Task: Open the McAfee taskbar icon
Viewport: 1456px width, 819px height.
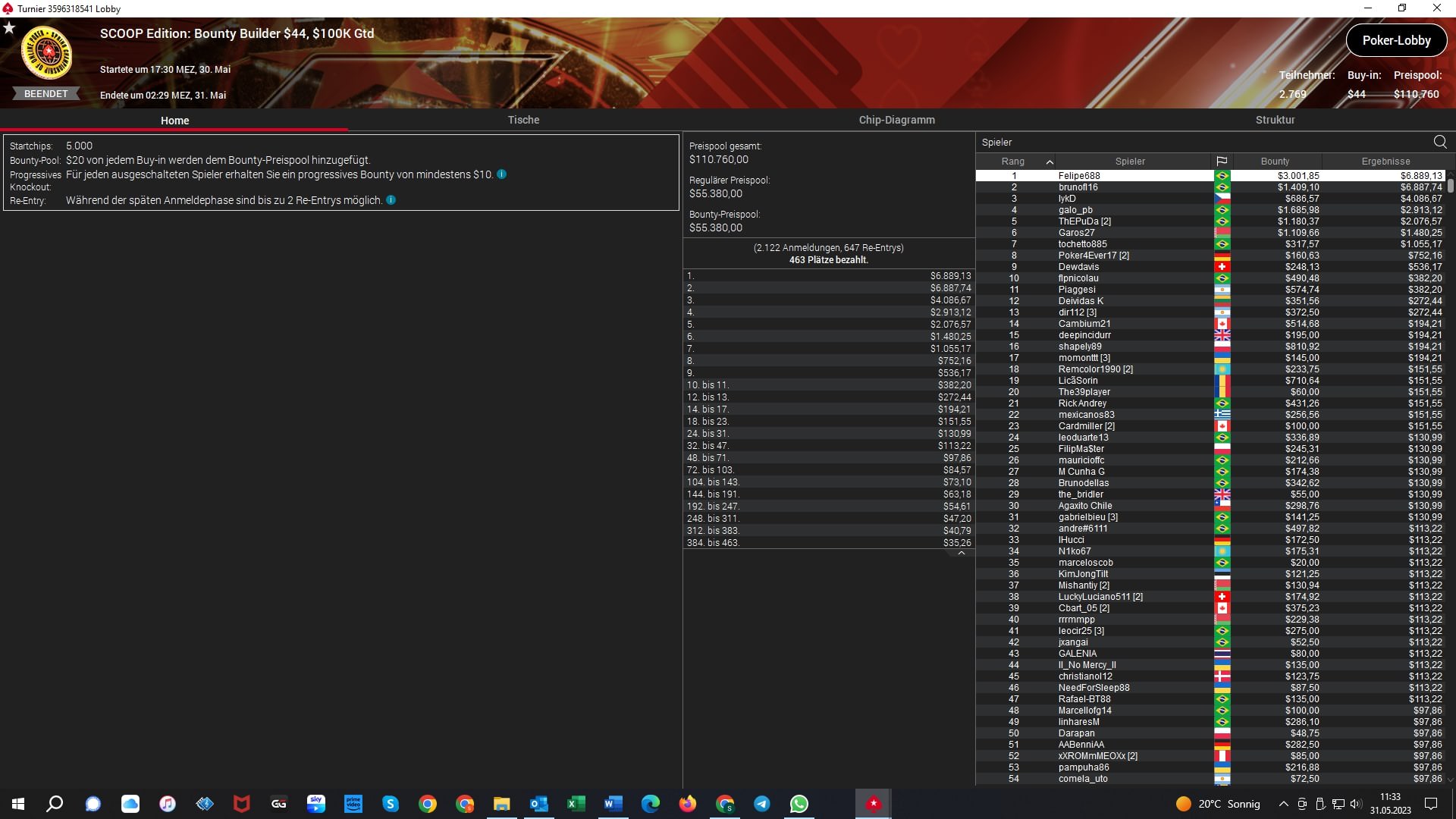Action: click(x=242, y=804)
